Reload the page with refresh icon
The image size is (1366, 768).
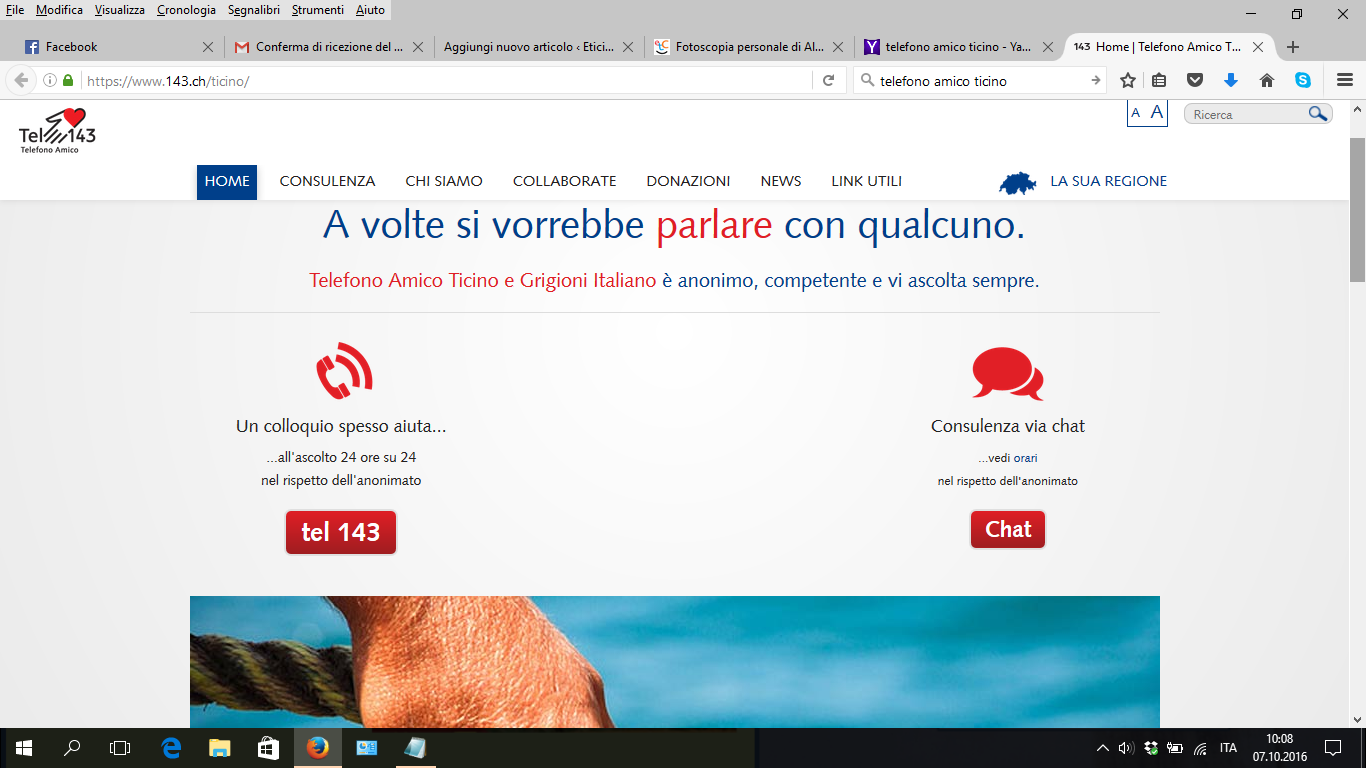[x=828, y=81]
